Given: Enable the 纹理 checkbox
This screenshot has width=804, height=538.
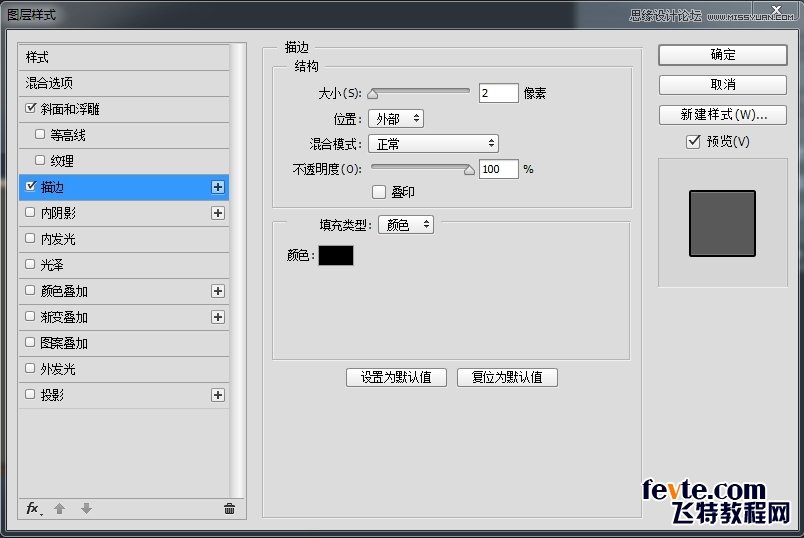Looking at the screenshot, I should click(x=40, y=160).
